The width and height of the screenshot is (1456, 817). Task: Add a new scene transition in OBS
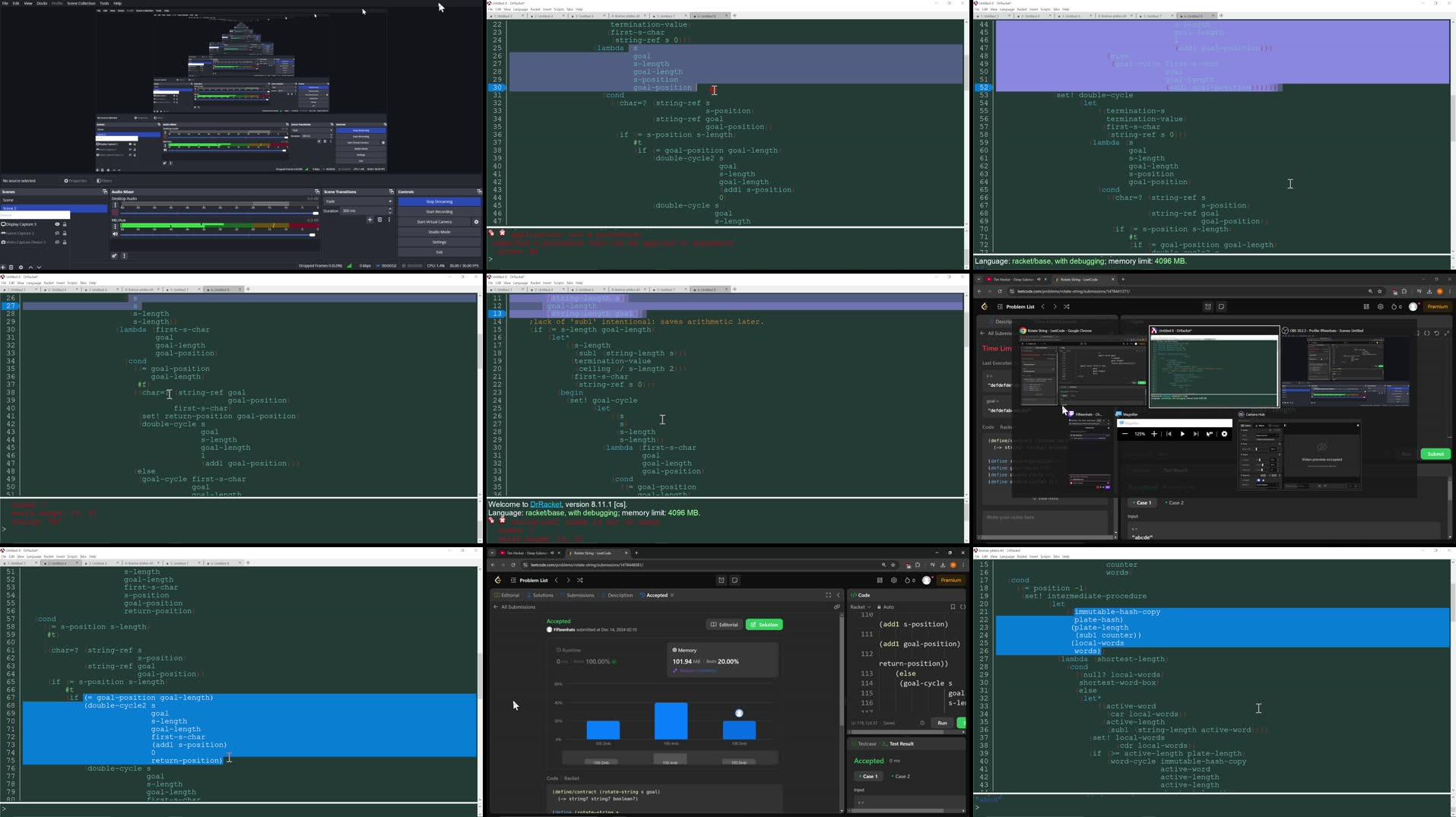point(370,220)
